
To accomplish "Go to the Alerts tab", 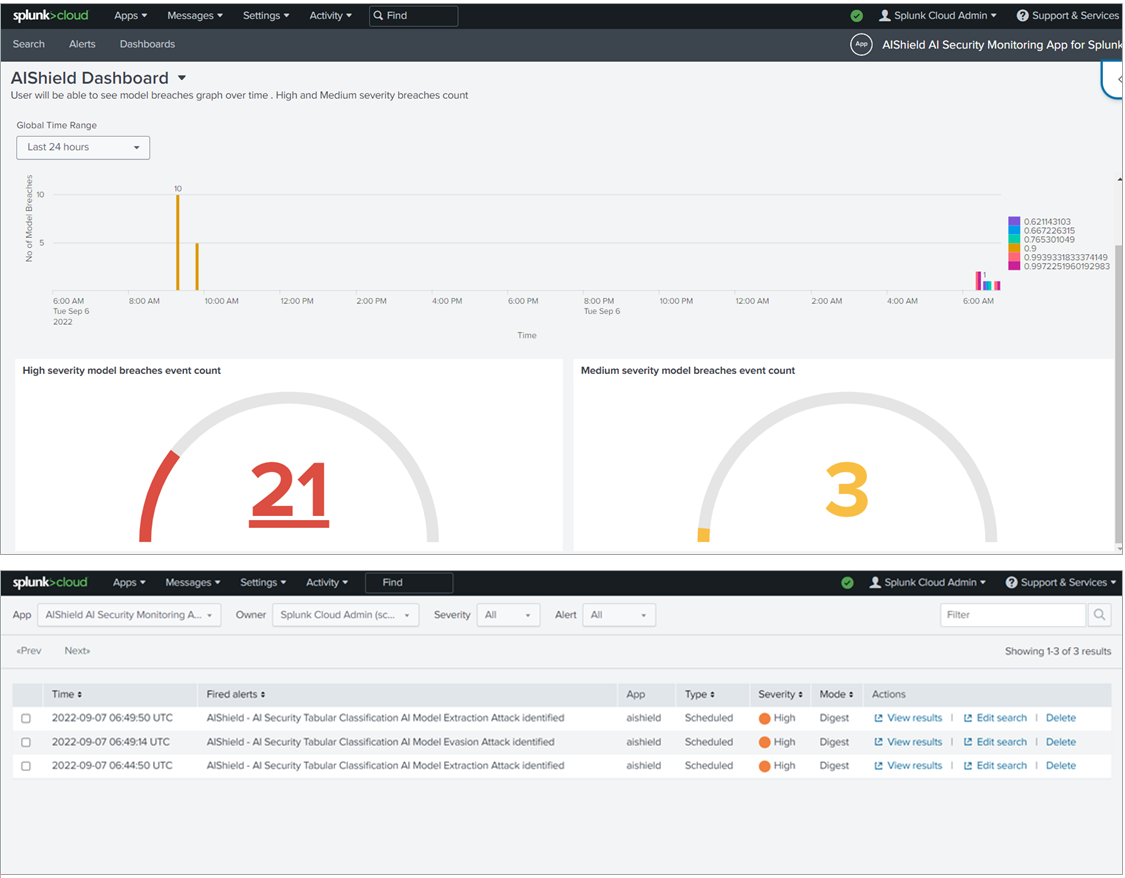I will point(82,44).
